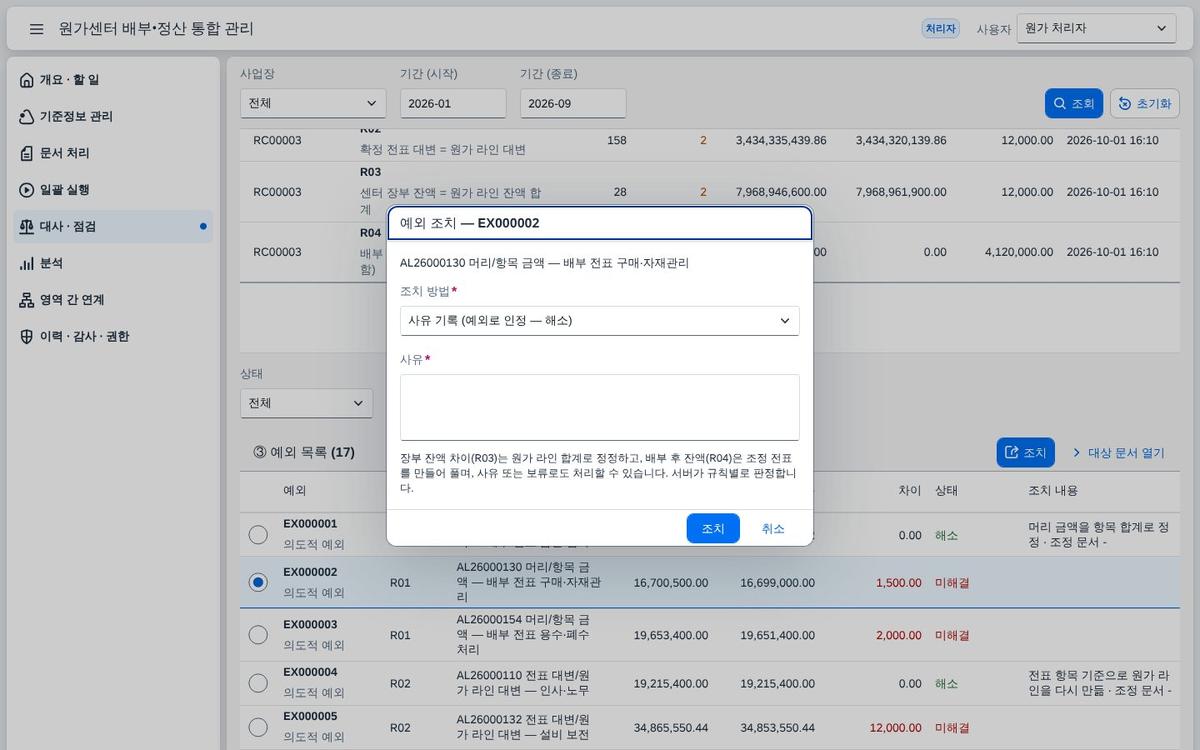
Task: Select the EX000003 exception radio button
Action: click(258, 634)
